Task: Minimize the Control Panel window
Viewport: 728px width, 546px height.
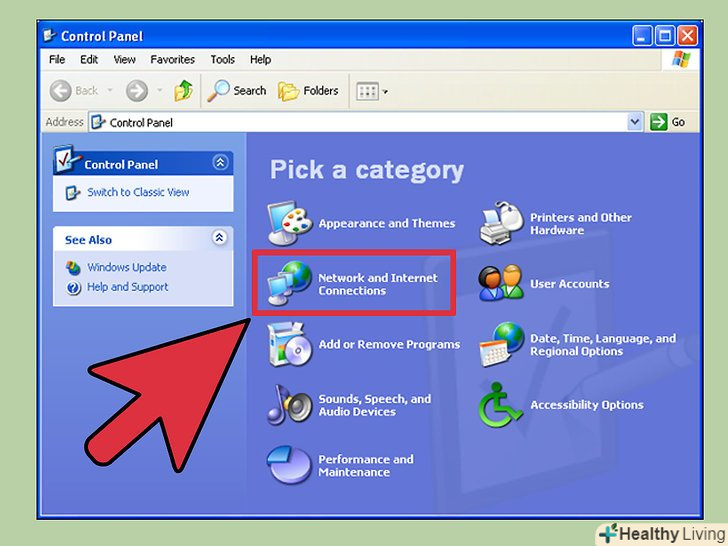Action: click(642, 36)
